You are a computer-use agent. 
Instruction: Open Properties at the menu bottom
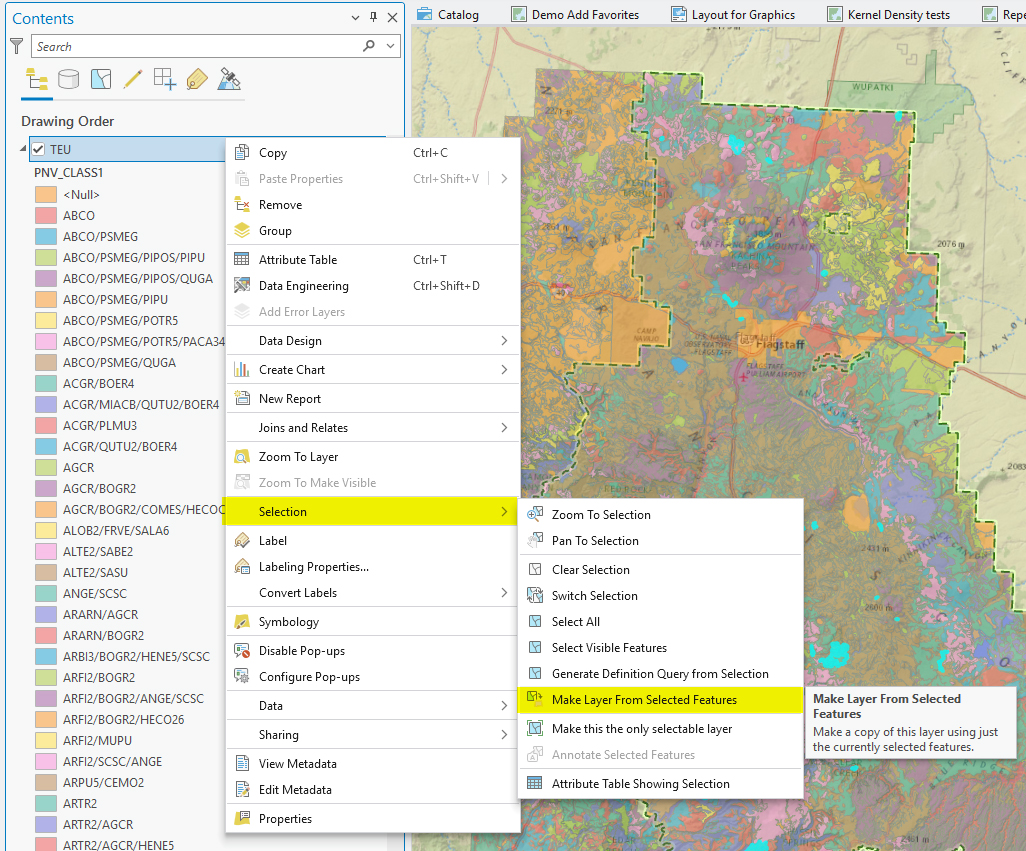373,818
